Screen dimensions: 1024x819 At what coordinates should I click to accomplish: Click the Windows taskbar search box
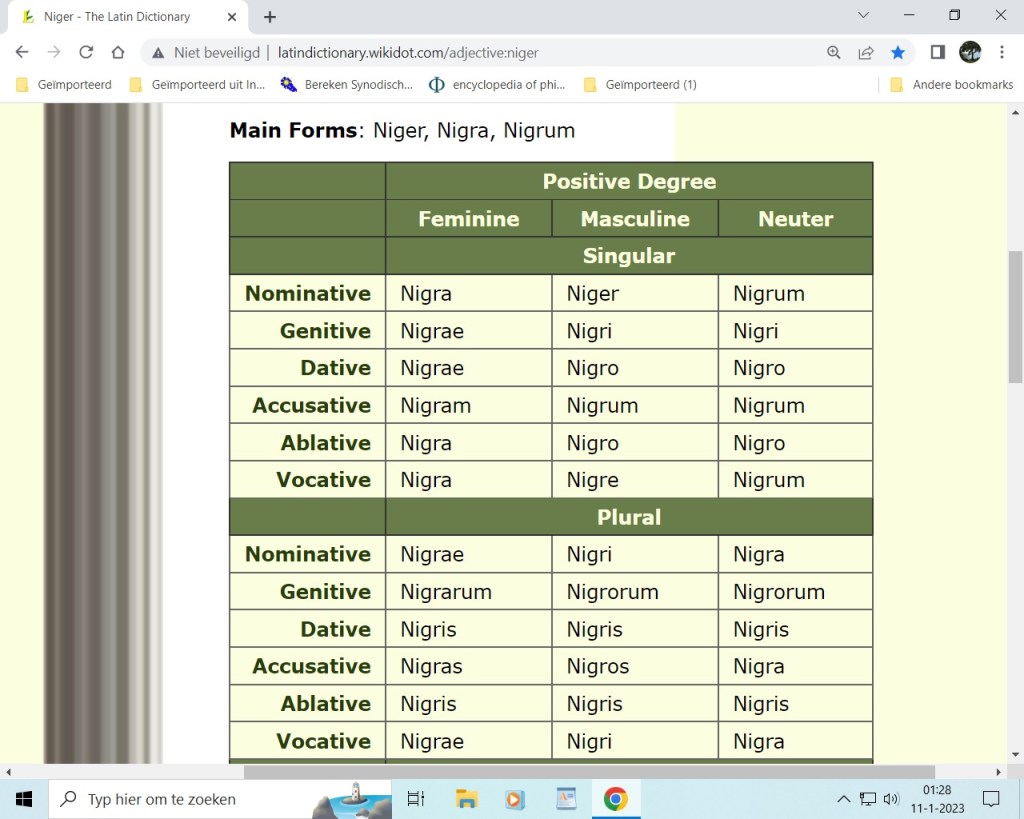tap(180, 799)
